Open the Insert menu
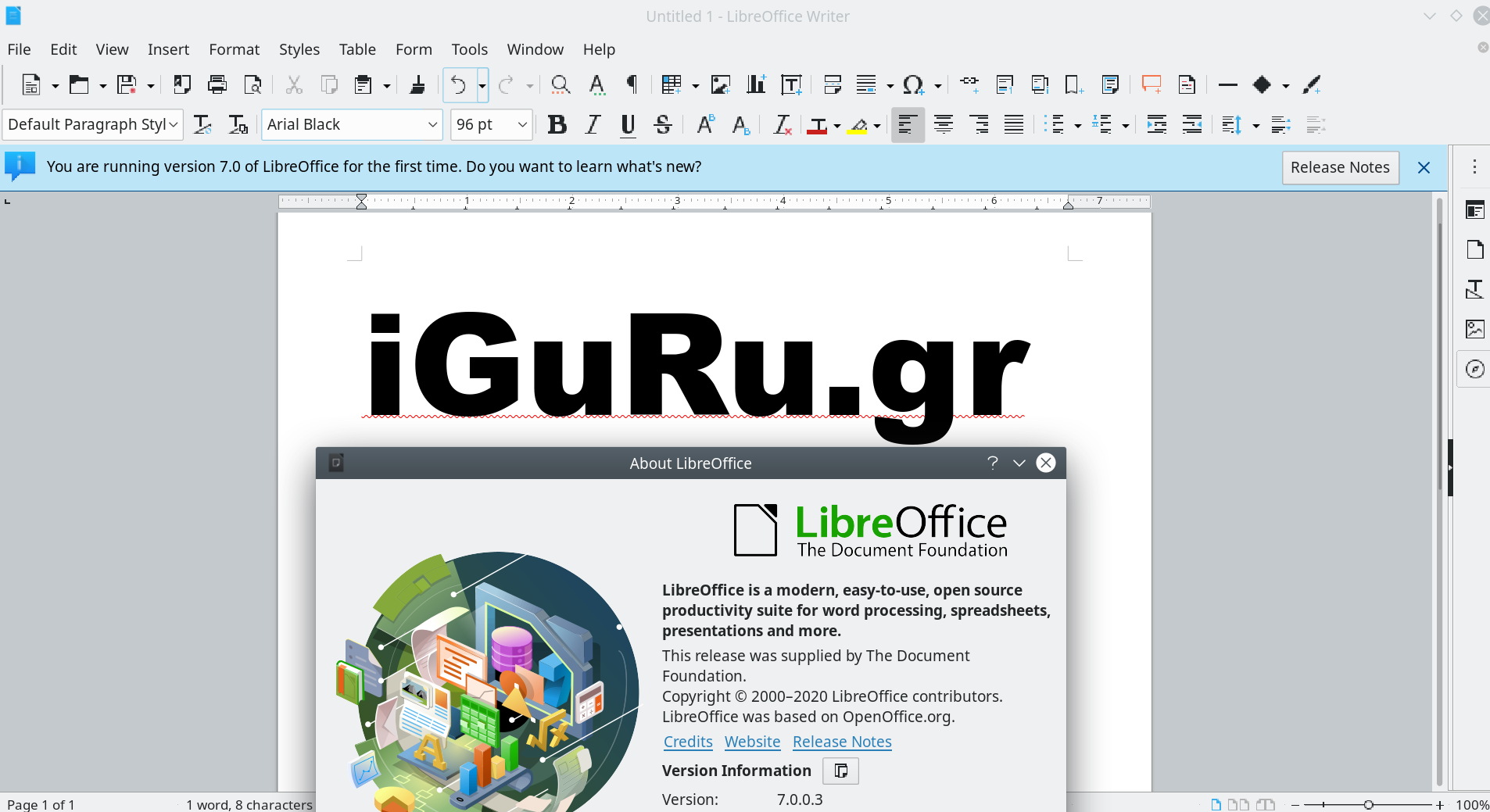 [168, 49]
